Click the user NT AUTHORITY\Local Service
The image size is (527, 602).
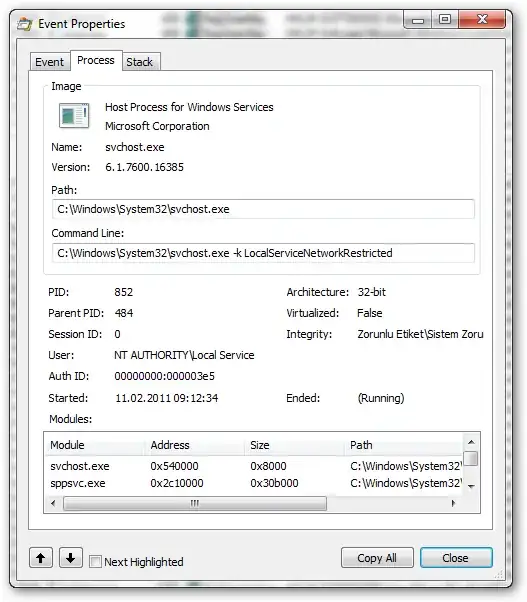coord(184,355)
